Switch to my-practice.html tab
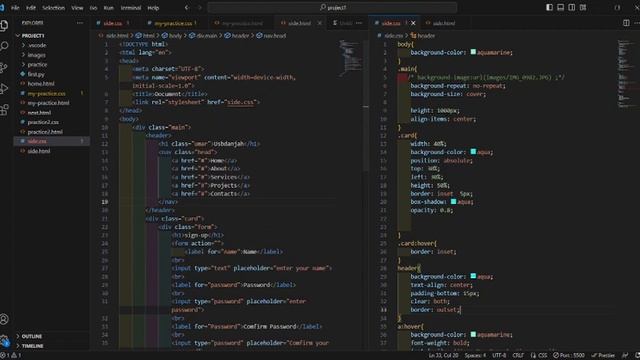Image resolution: width=640 pixels, height=360 pixels. (242, 23)
